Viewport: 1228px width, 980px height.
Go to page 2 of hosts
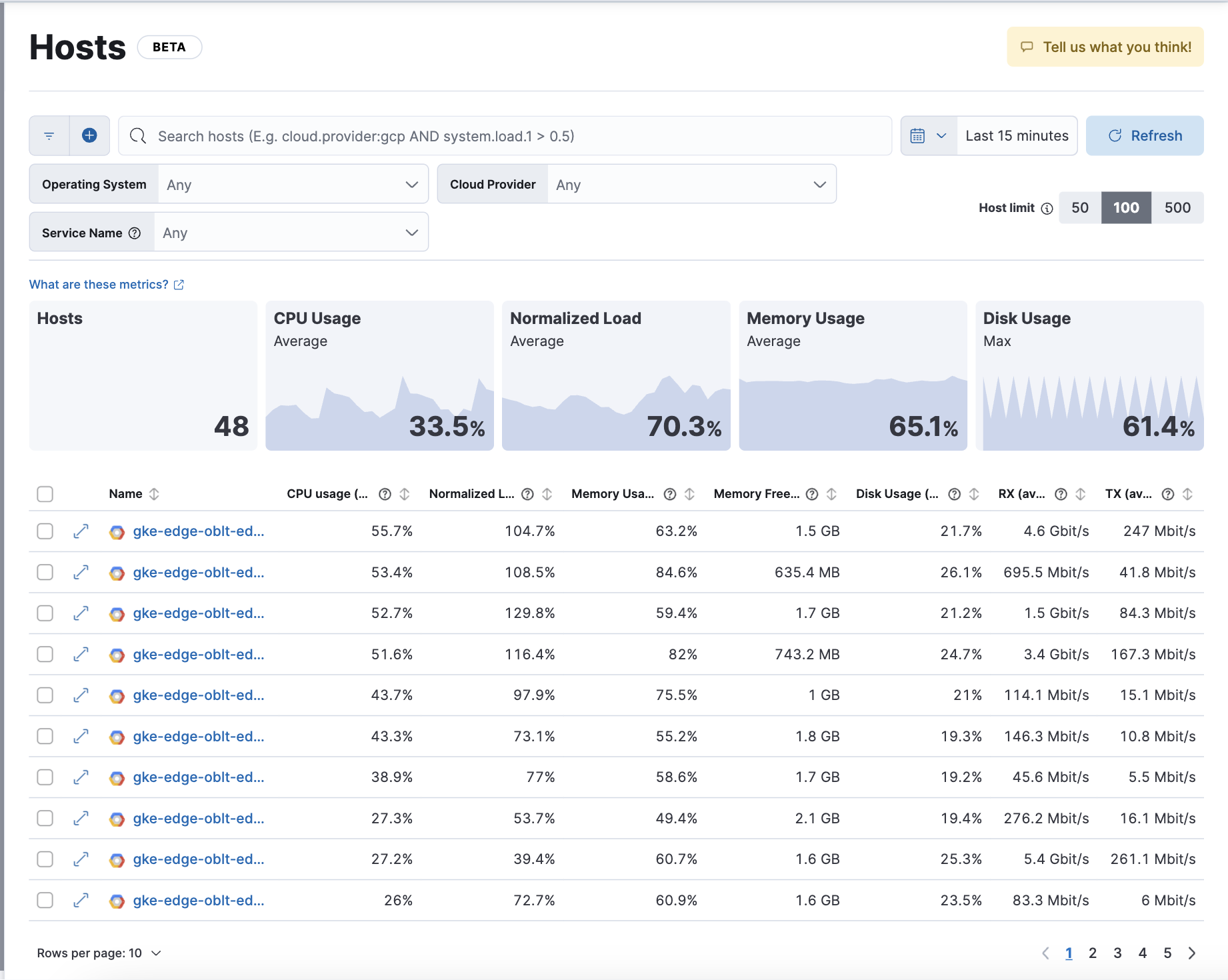point(1093,953)
